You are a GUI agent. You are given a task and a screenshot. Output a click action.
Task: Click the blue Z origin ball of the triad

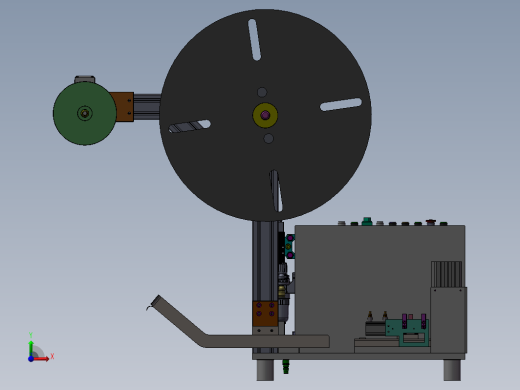tap(31, 359)
